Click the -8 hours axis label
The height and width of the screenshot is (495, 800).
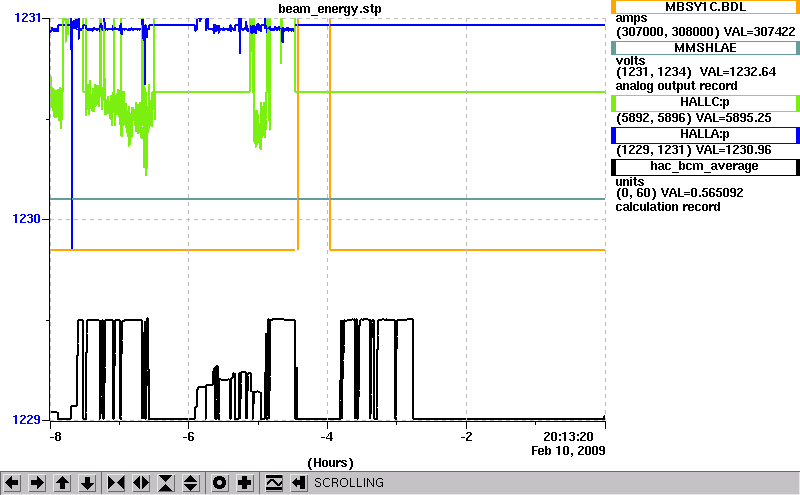point(56,437)
